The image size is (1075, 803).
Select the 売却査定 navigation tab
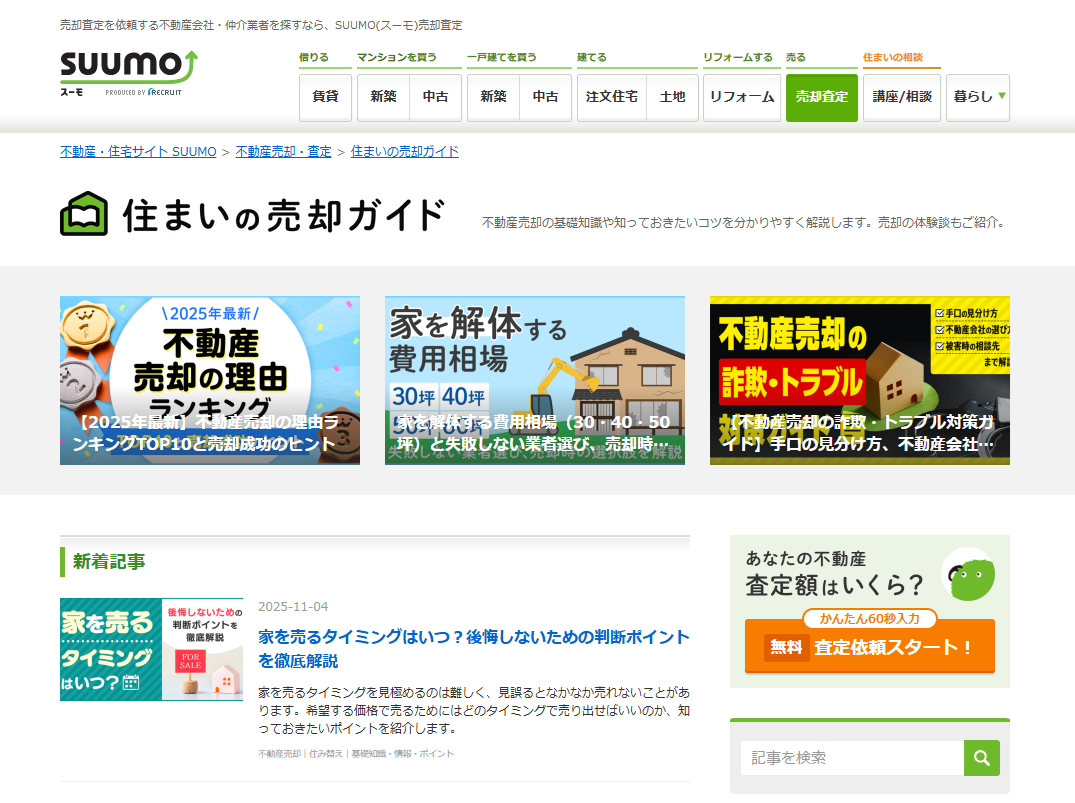[821, 97]
